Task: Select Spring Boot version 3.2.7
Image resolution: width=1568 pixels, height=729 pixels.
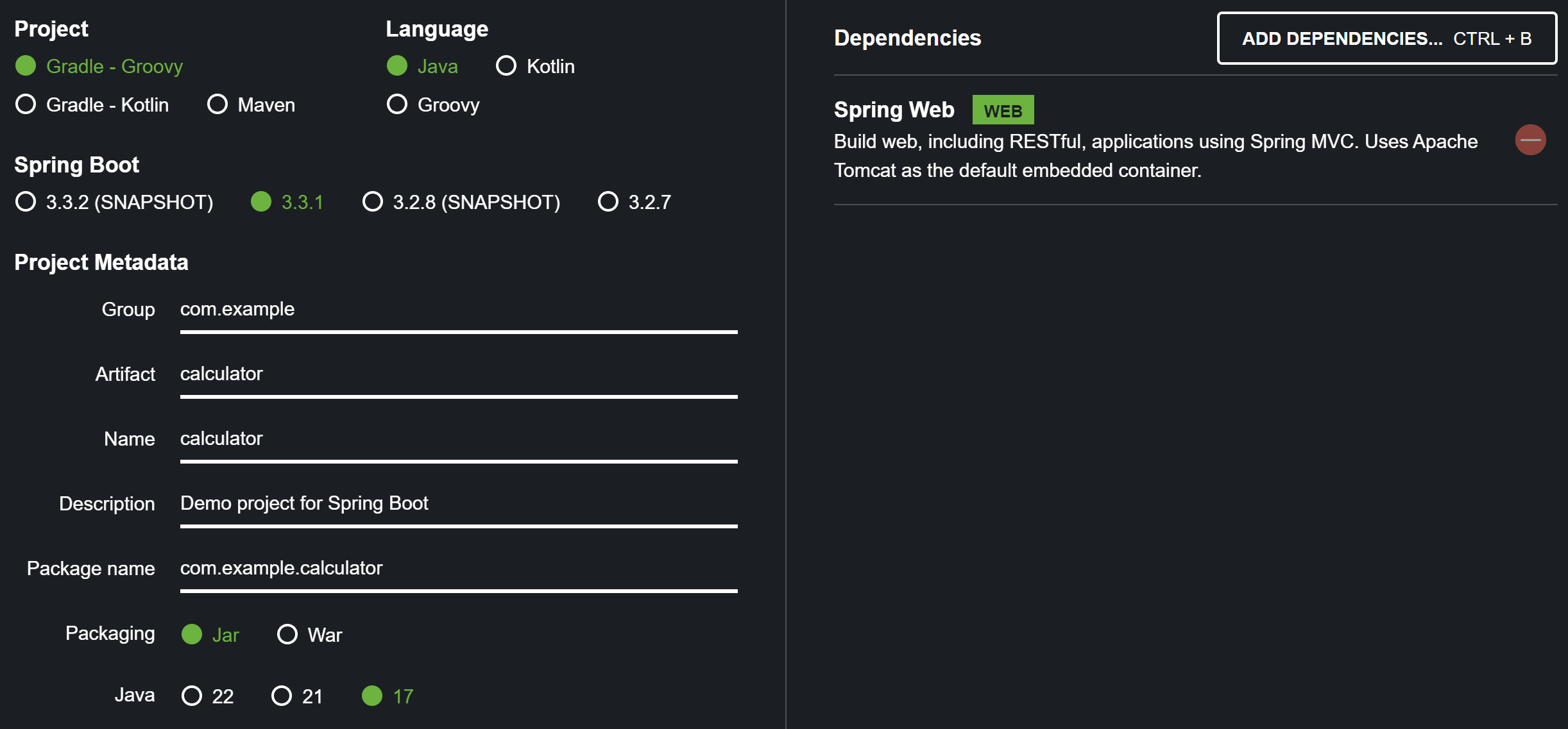Action: [608, 202]
